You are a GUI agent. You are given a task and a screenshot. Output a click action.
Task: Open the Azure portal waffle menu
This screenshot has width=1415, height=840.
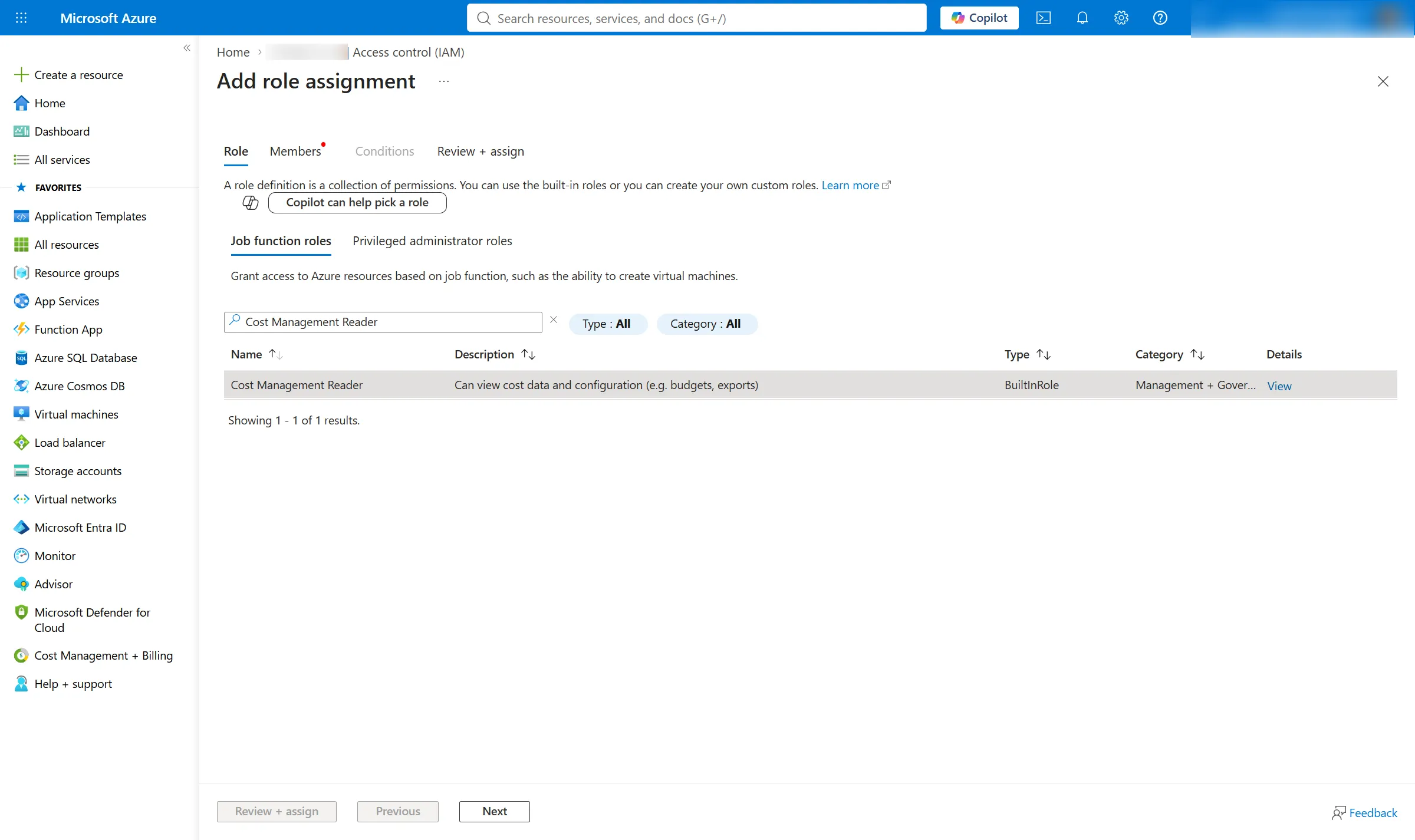coord(21,18)
